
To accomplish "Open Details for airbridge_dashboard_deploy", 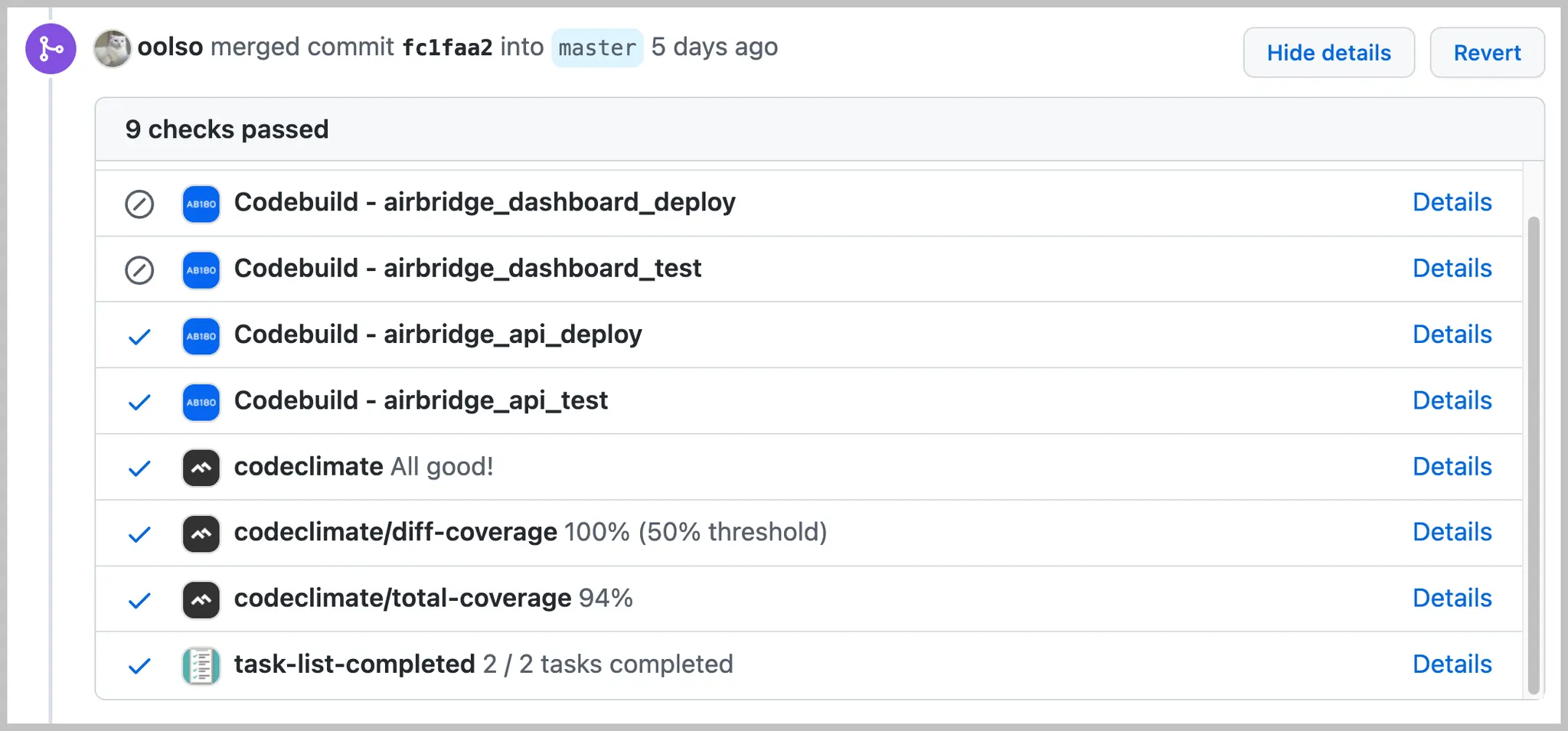I will pos(1452,202).
